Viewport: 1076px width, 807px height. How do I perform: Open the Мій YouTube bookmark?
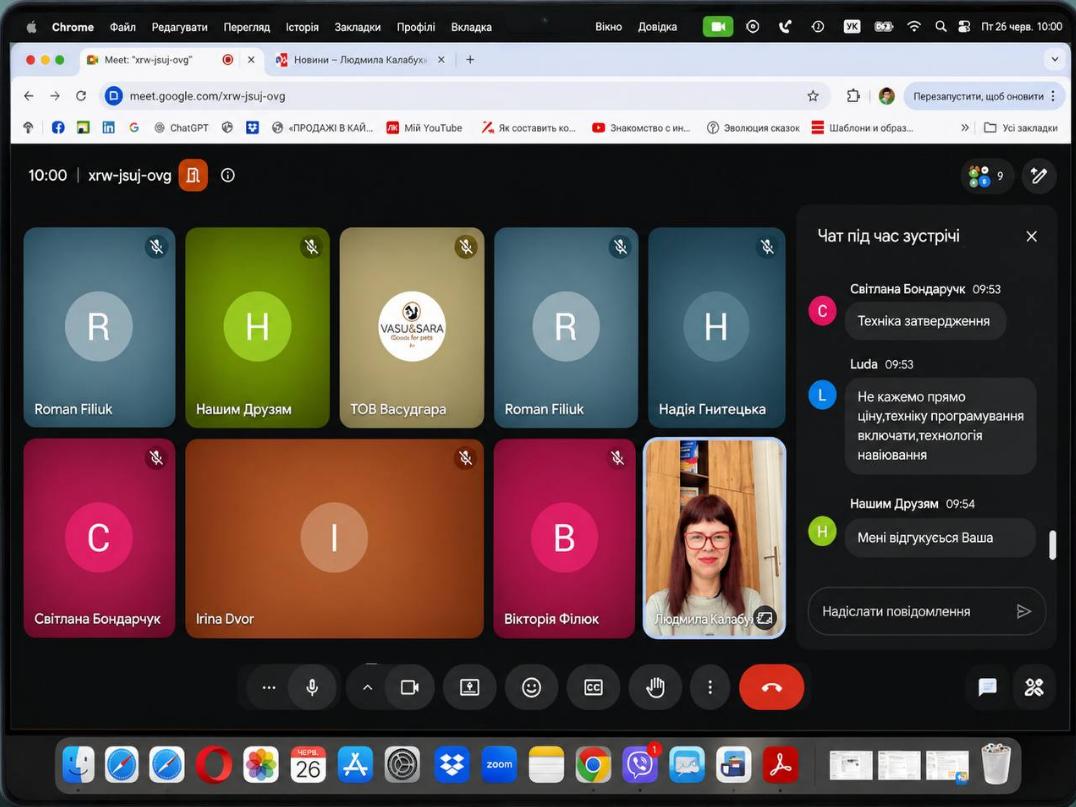(424, 128)
